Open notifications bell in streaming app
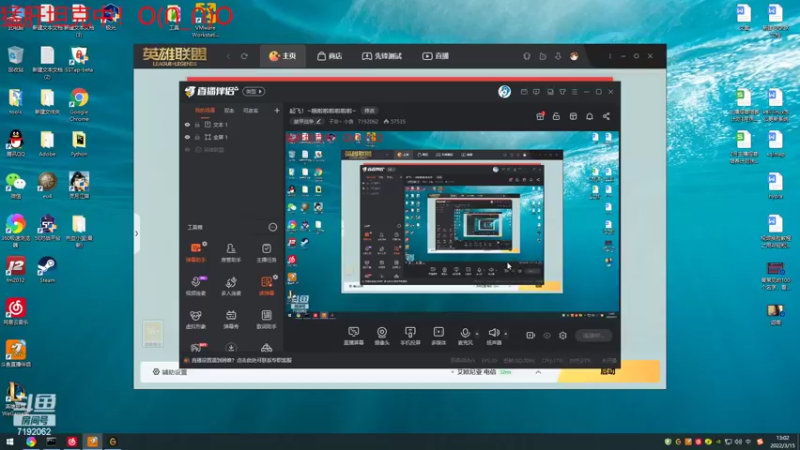Viewport: 800px width, 450px height. pyautogui.click(x=589, y=116)
